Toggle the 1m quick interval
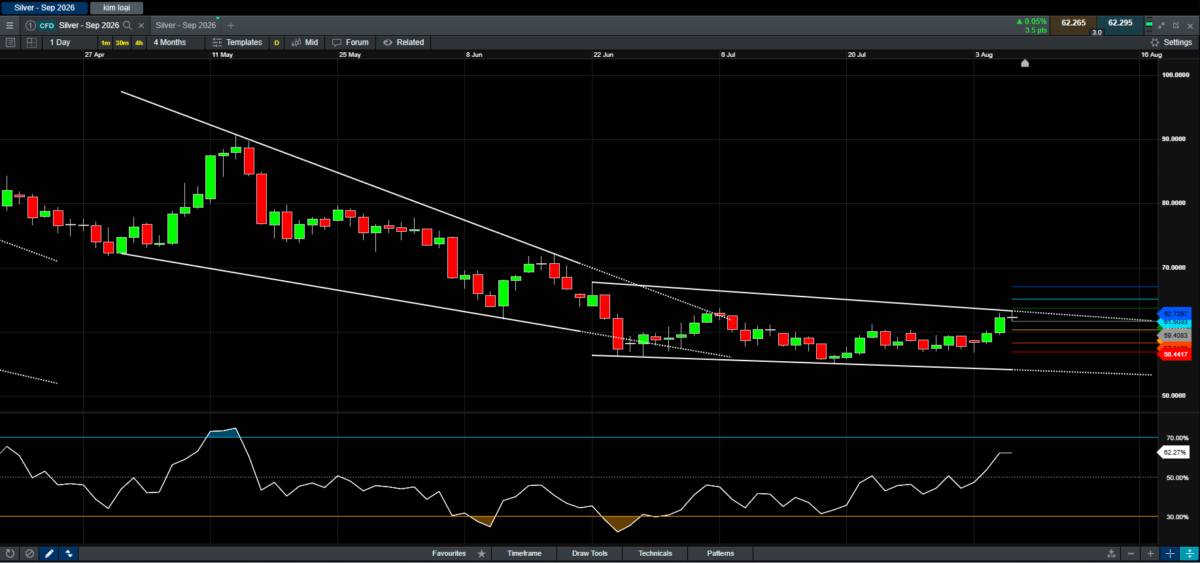Image resolution: width=1200 pixels, height=563 pixels. [x=105, y=42]
